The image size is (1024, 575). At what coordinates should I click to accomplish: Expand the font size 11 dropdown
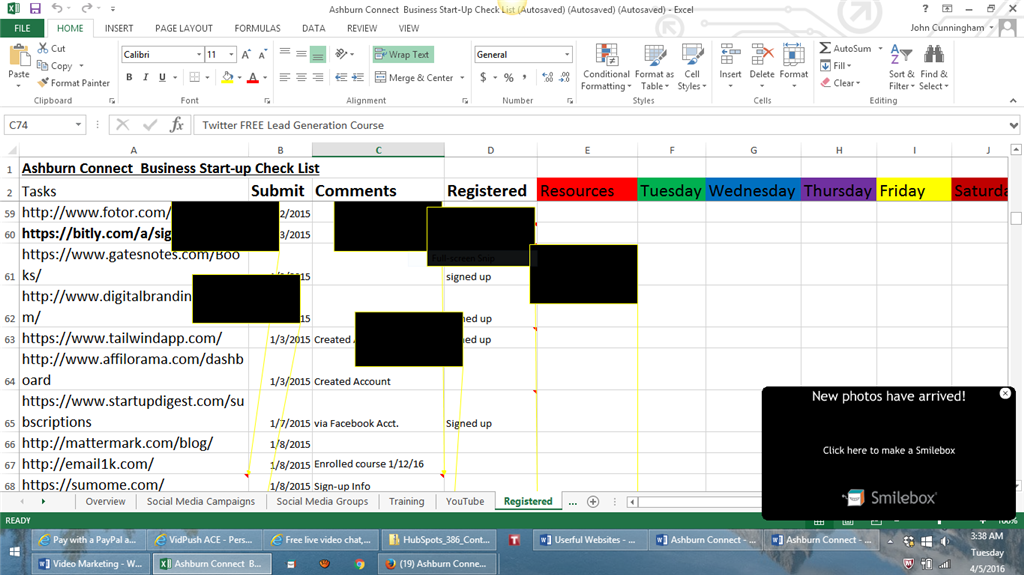click(231, 54)
